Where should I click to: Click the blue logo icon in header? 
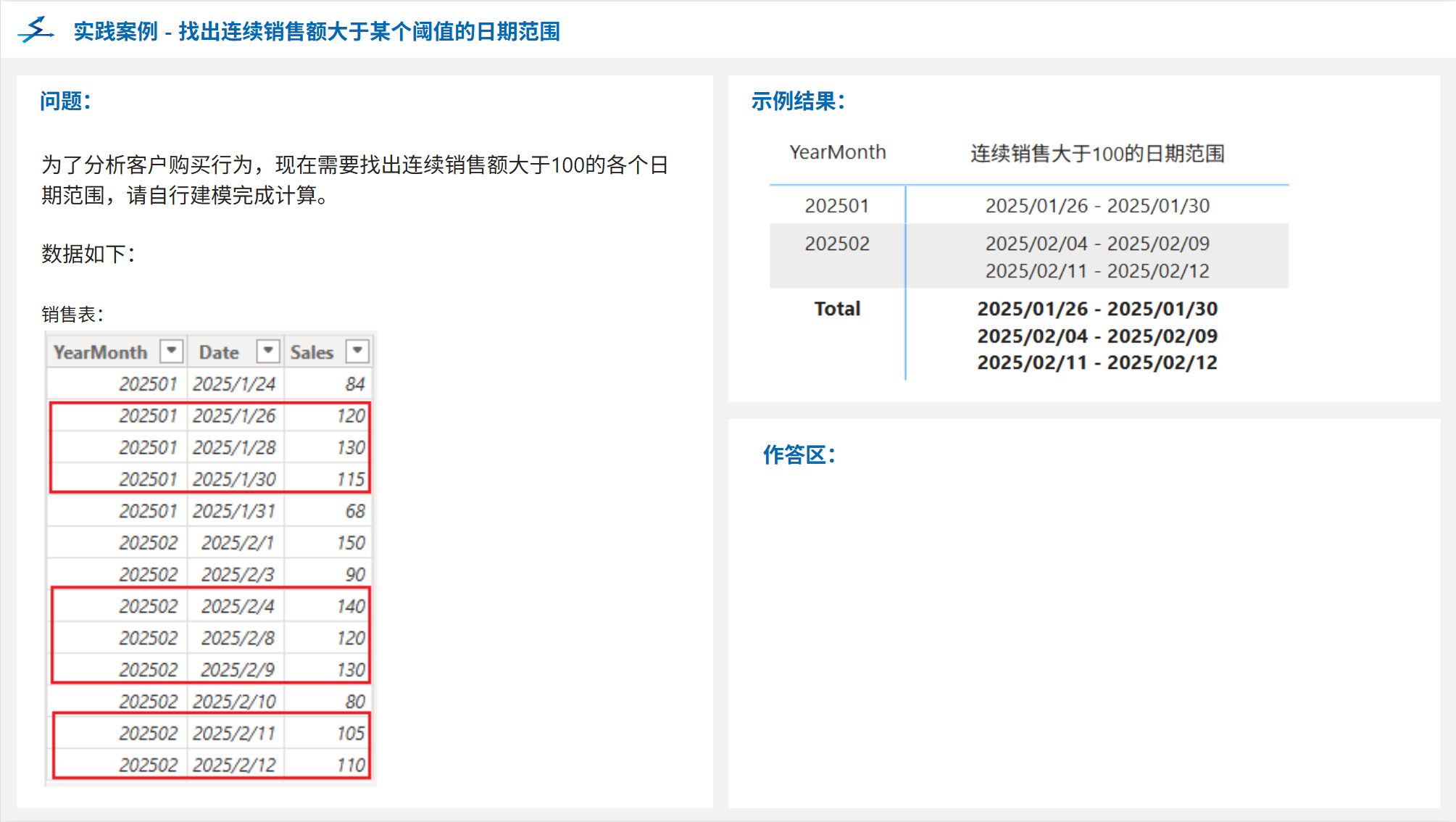pyautogui.click(x=36, y=30)
